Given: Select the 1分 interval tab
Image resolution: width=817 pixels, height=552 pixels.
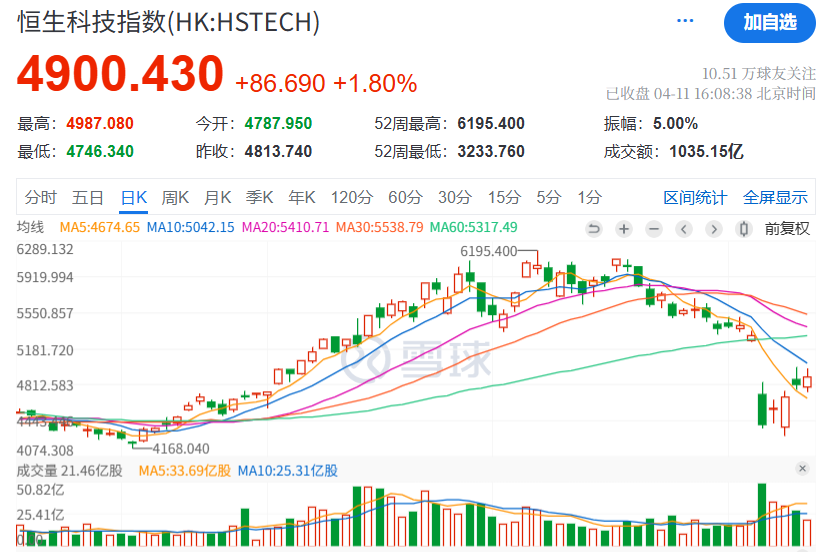Looking at the screenshot, I should pos(589,198).
